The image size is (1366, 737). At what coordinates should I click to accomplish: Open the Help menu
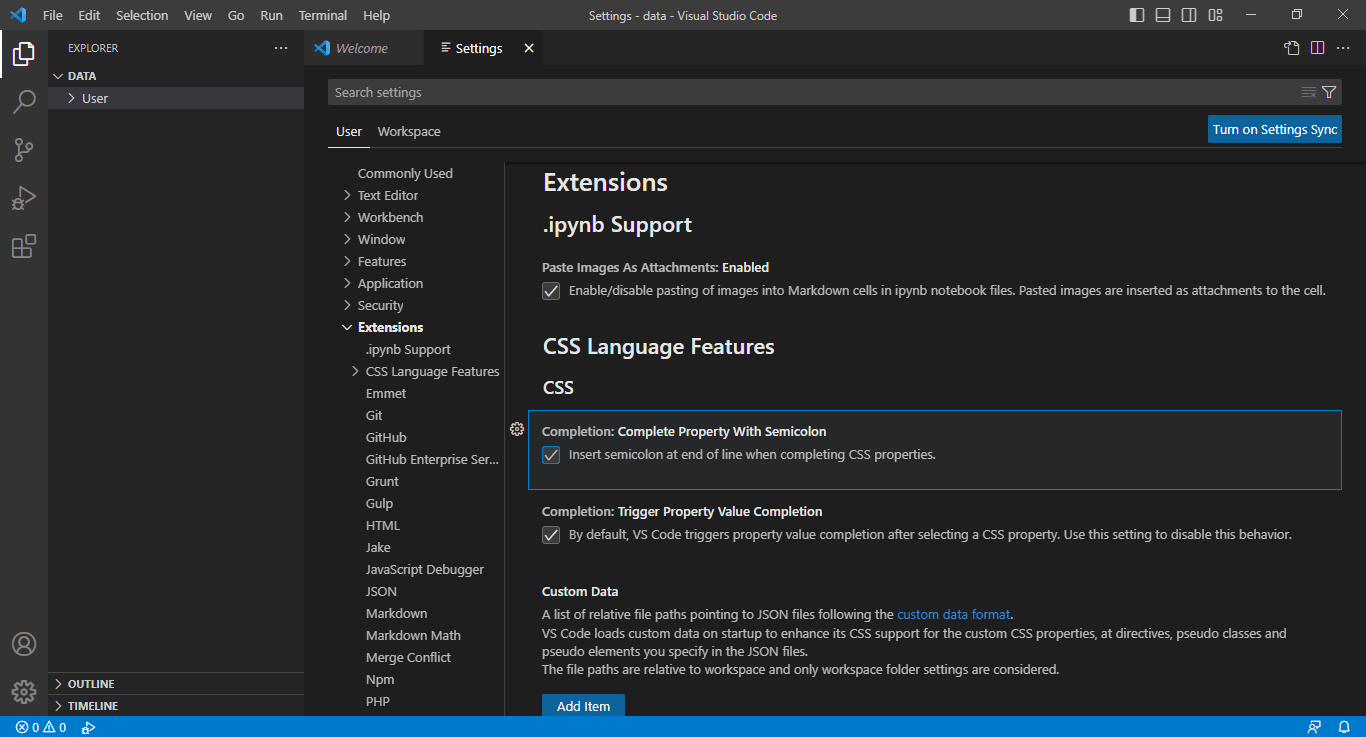coord(377,15)
